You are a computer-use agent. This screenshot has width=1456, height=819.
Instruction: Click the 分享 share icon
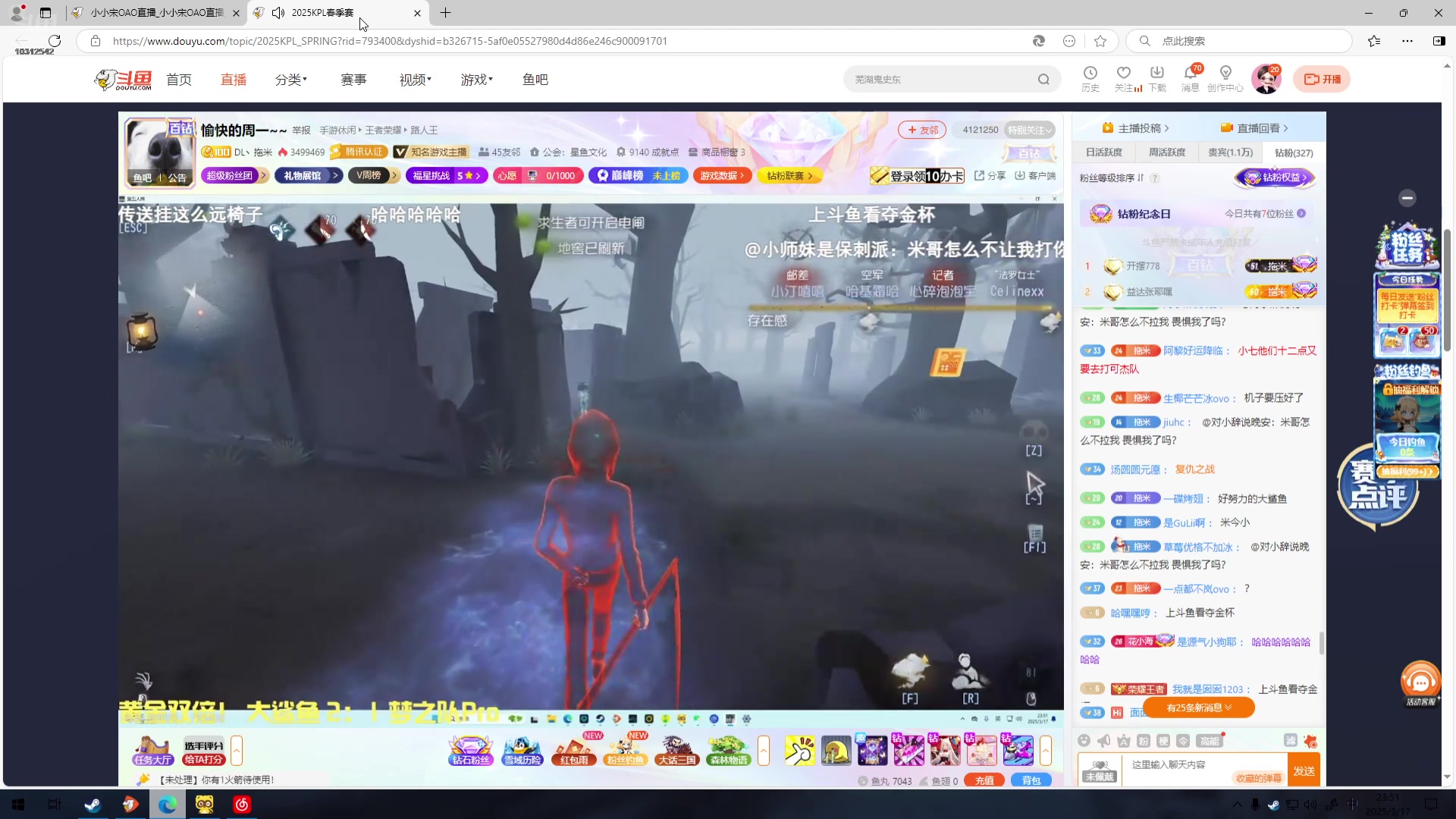click(x=990, y=176)
